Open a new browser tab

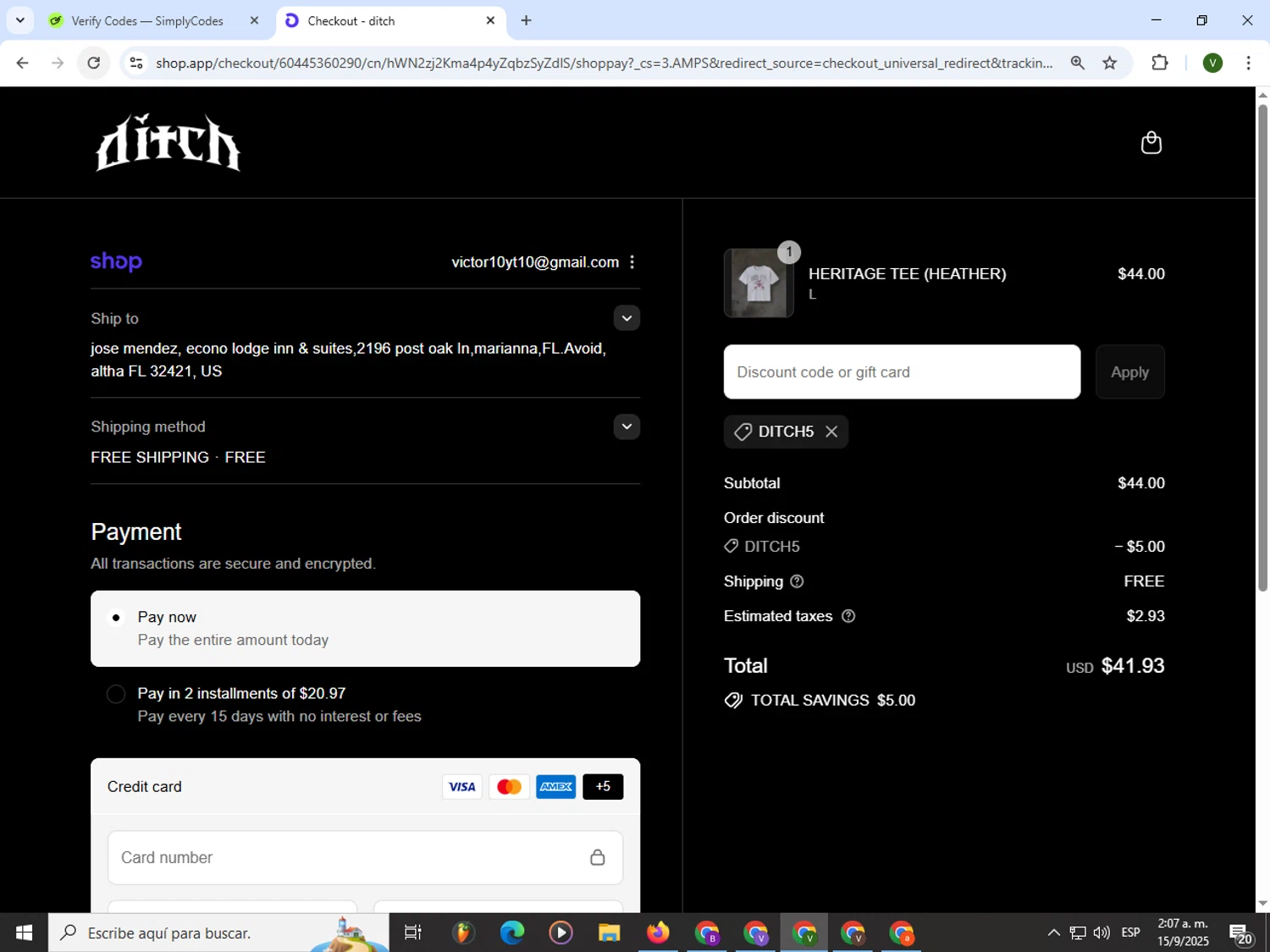[x=526, y=20]
